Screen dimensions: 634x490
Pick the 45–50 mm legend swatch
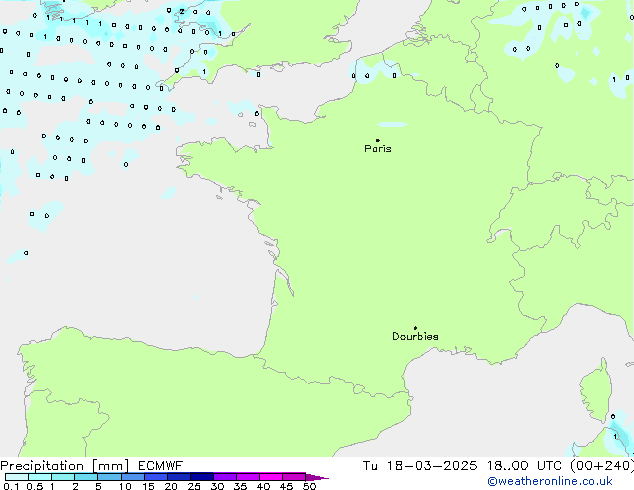pyautogui.click(x=294, y=477)
